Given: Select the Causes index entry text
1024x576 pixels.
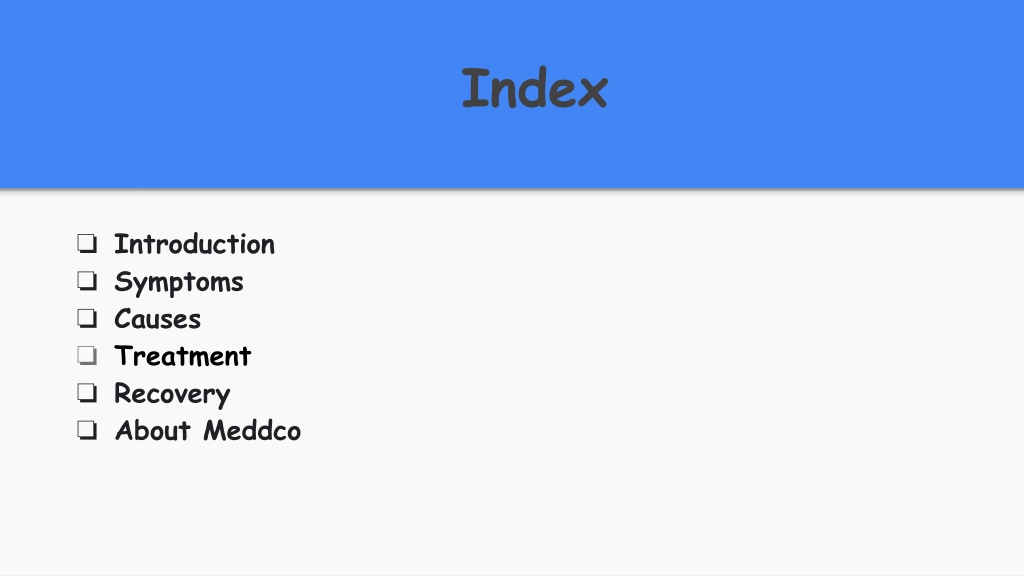Looking at the screenshot, I should [x=157, y=319].
